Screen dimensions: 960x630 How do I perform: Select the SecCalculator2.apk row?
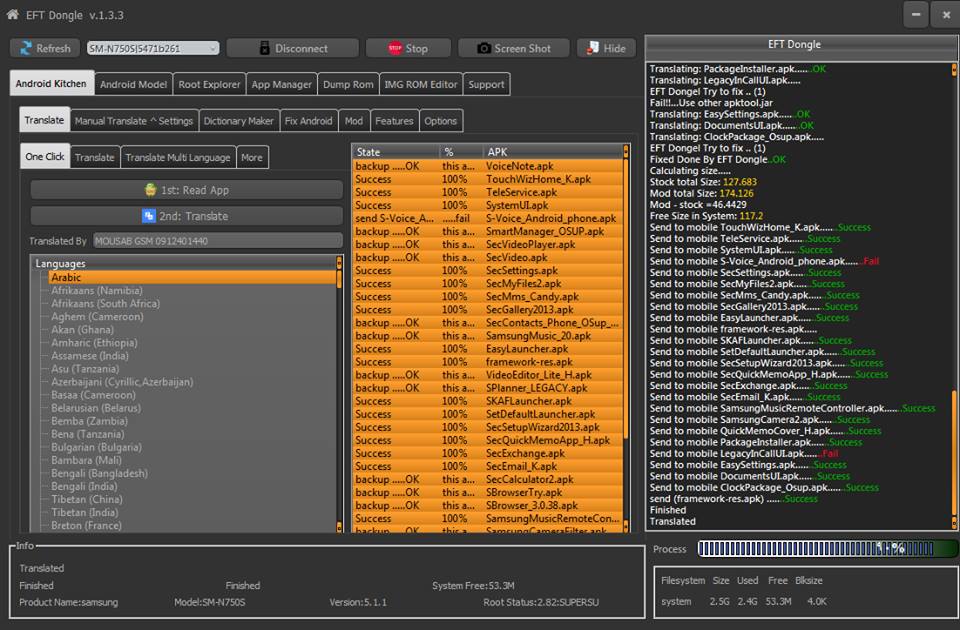click(488, 479)
